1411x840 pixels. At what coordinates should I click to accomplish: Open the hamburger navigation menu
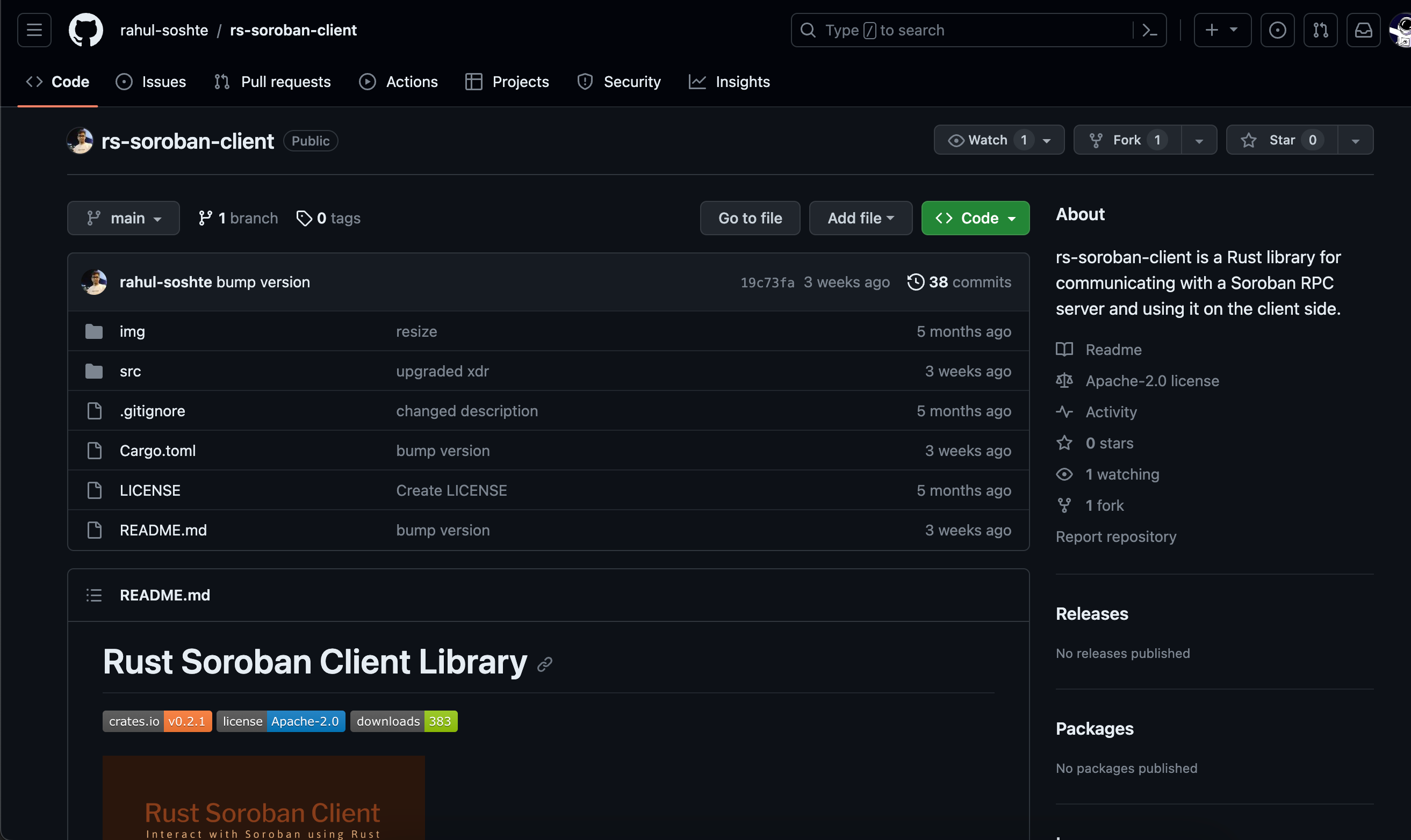pos(34,30)
